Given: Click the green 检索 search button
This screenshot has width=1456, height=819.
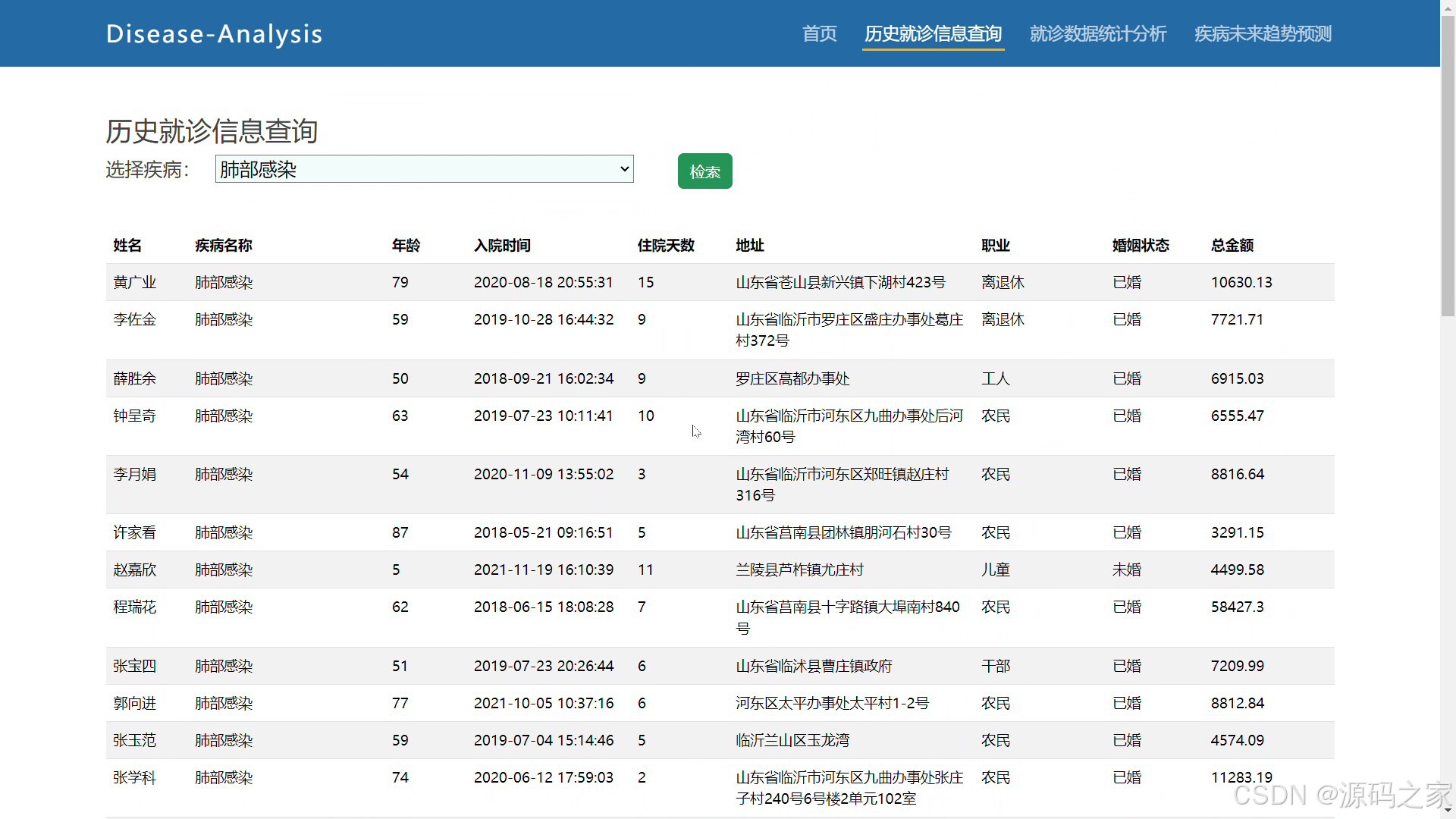Looking at the screenshot, I should 704,171.
